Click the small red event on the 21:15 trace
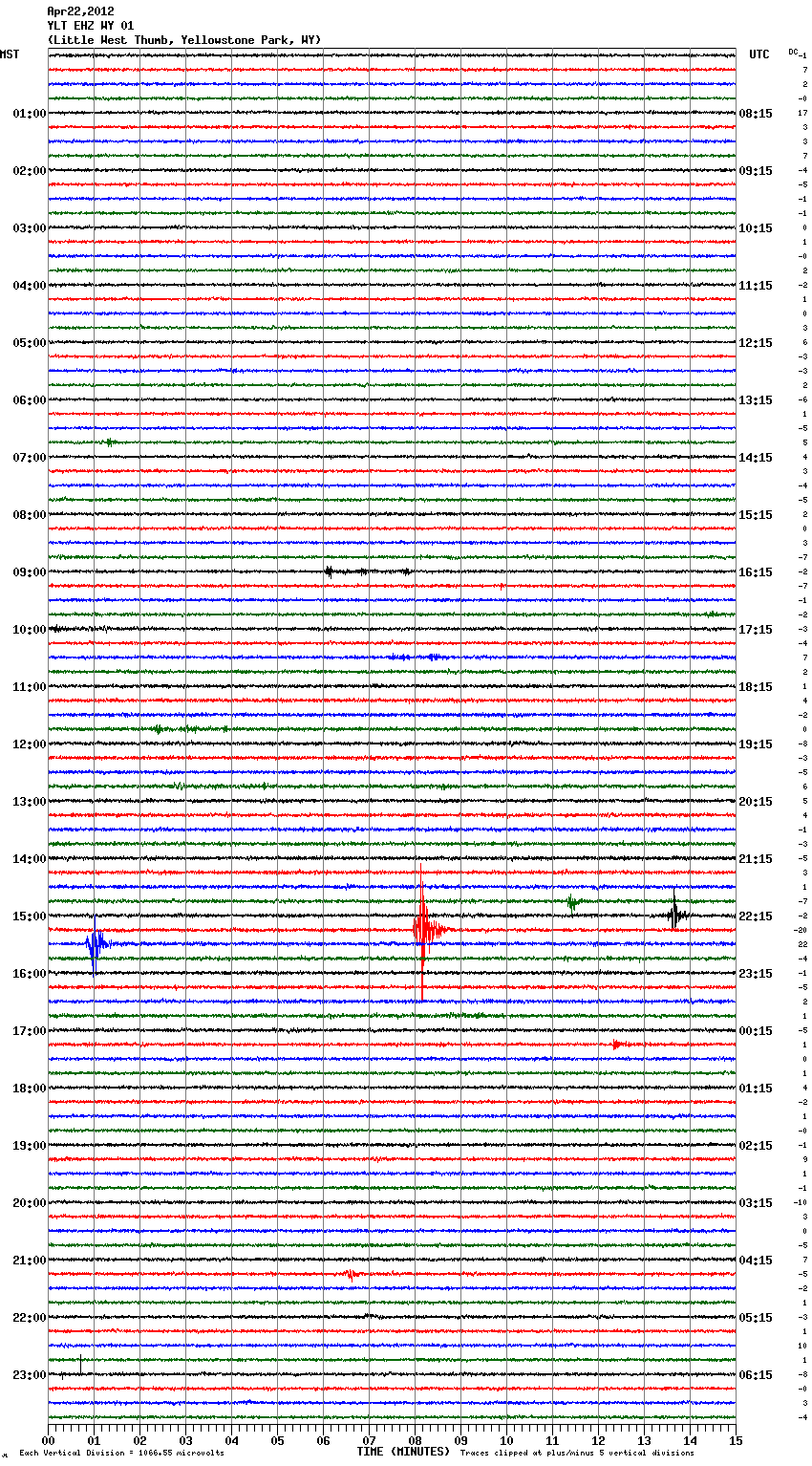812x1466 pixels. 352,1274
